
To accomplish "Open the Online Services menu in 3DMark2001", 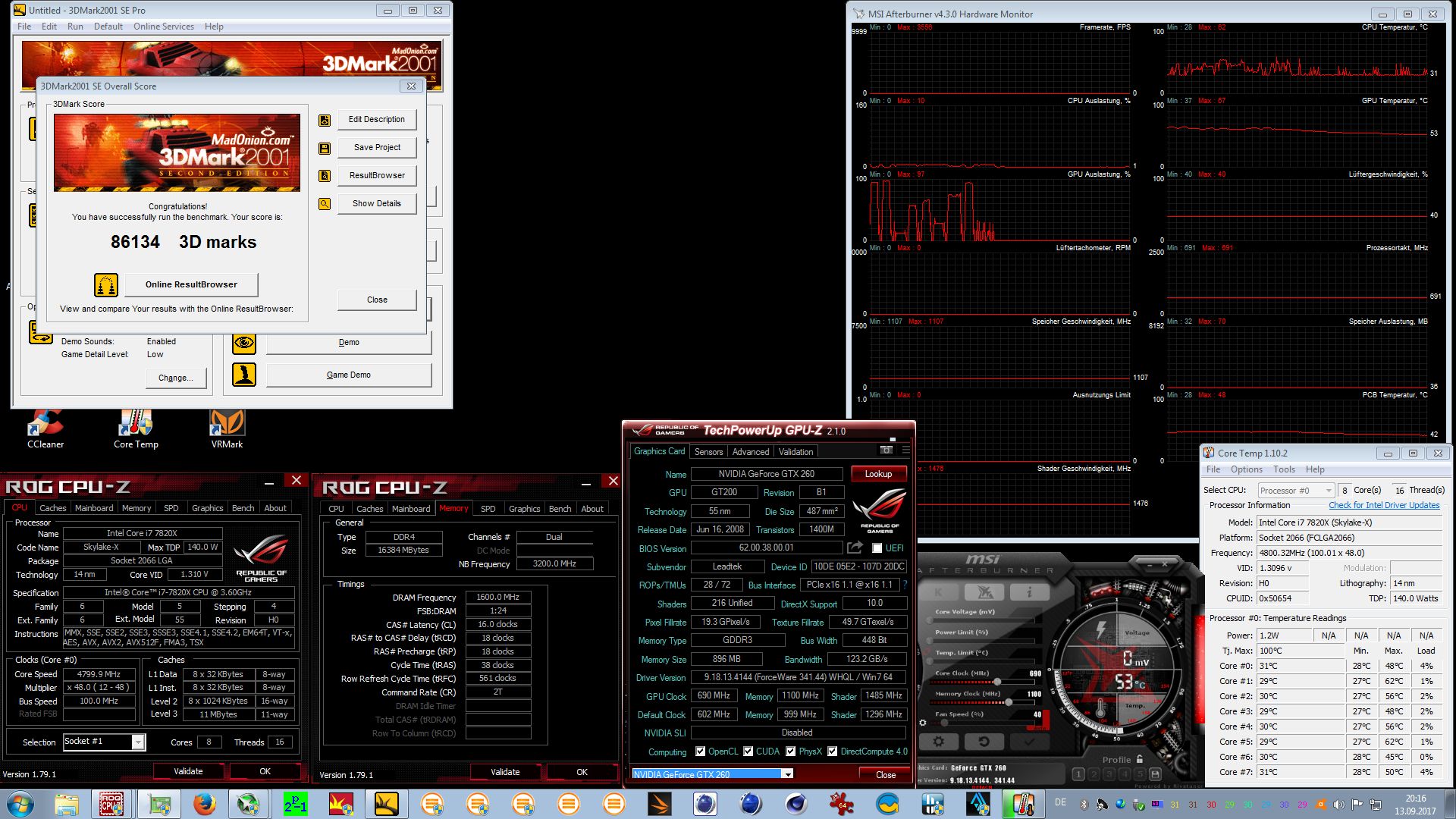I will 164,27.
